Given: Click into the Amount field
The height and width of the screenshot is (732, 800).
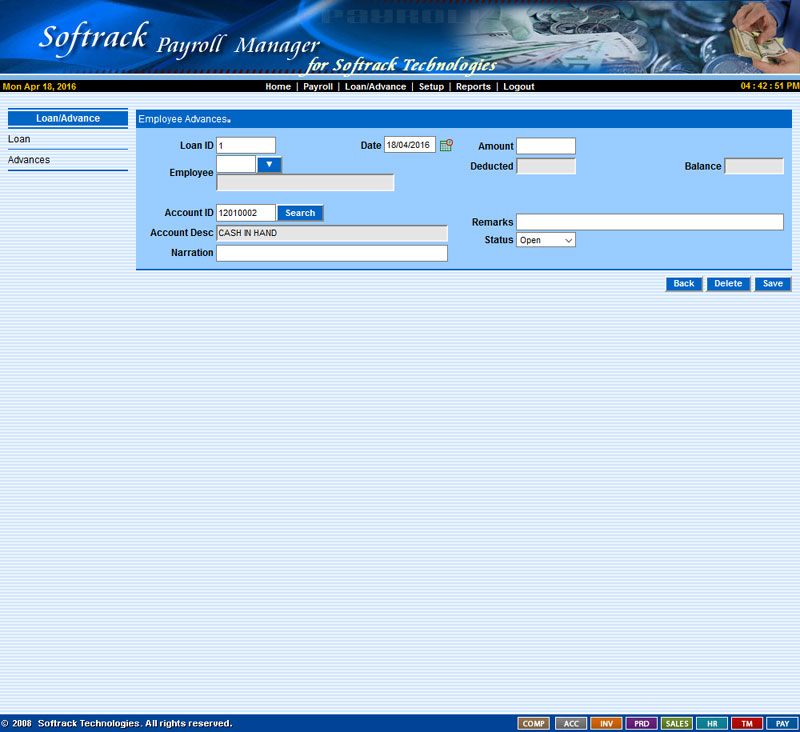Looking at the screenshot, I should [x=545, y=146].
